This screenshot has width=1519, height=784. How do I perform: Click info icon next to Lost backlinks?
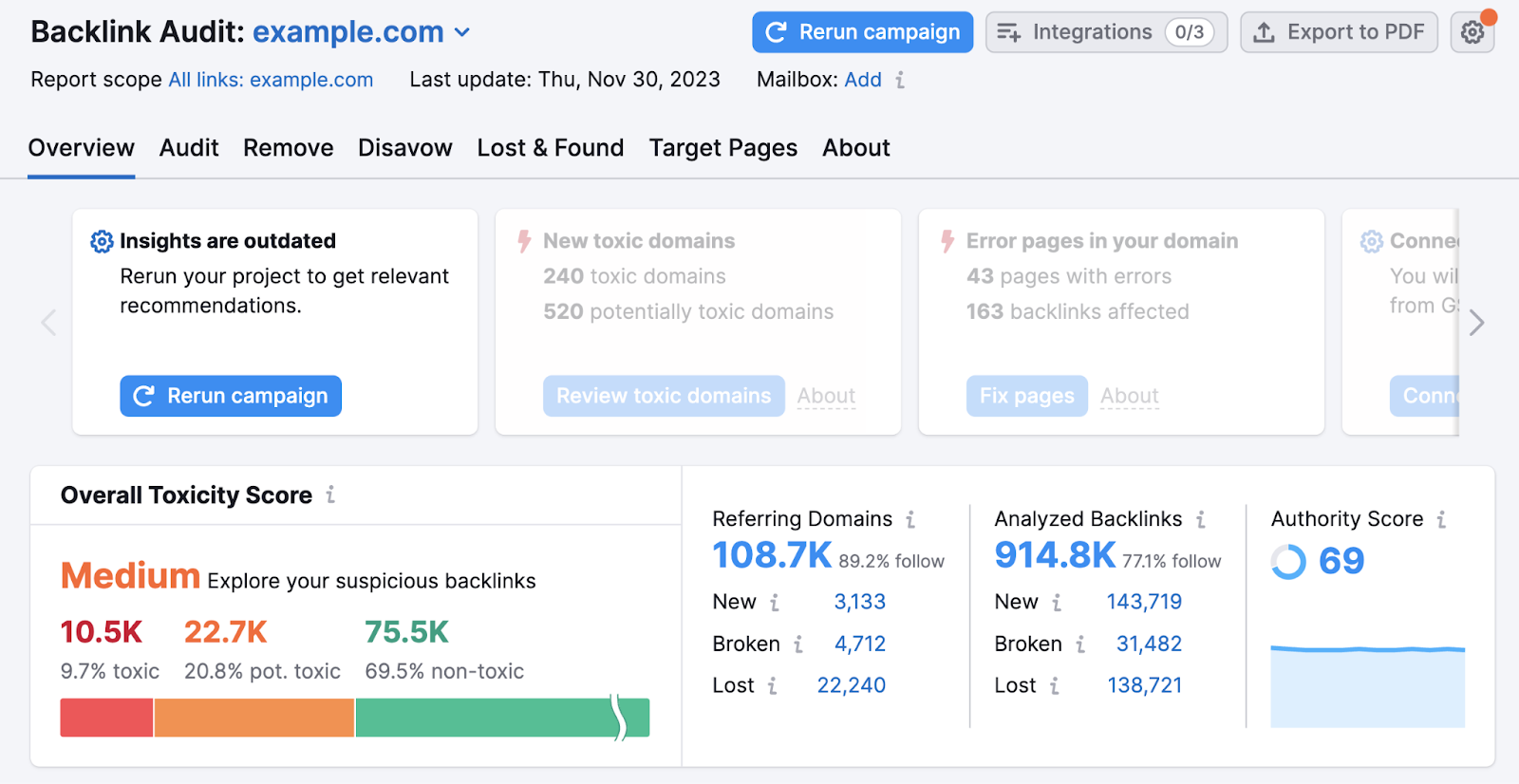[1055, 685]
